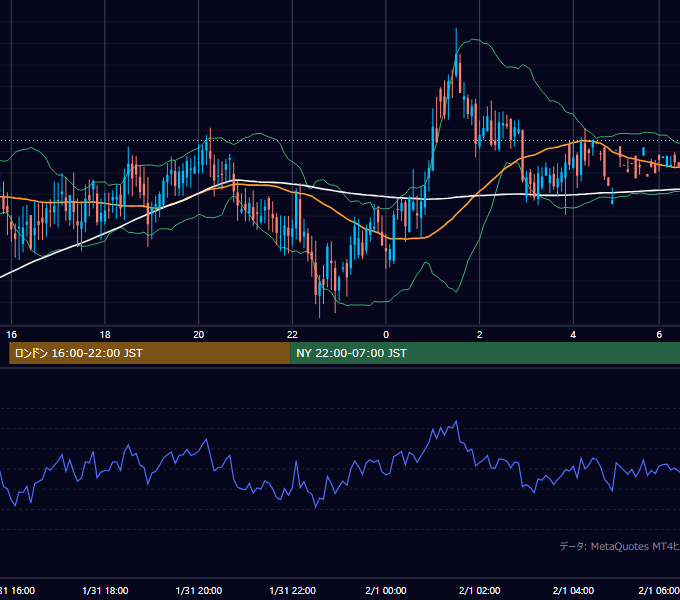Click the MetaQuotes MT4 data source text
The height and width of the screenshot is (600, 680).
[x=619, y=546]
